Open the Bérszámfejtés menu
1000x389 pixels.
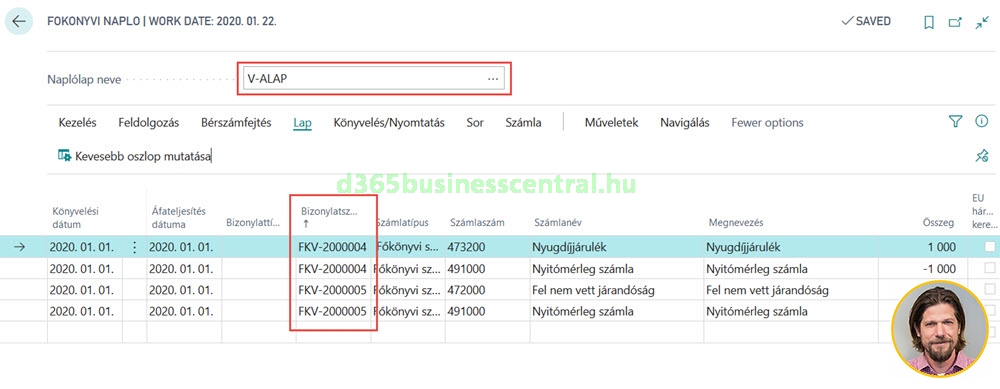236,122
